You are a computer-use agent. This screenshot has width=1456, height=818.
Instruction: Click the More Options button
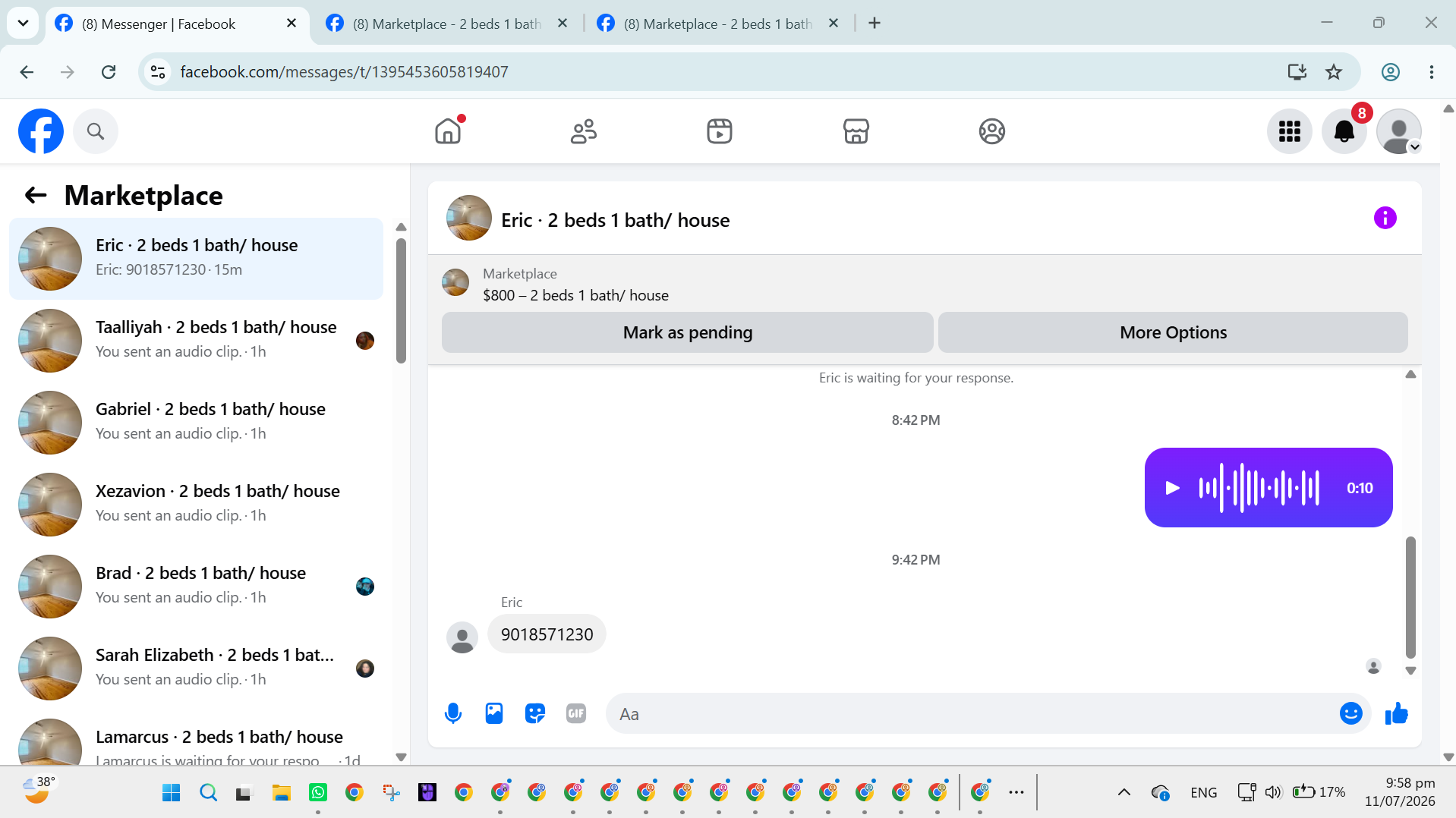pos(1174,332)
